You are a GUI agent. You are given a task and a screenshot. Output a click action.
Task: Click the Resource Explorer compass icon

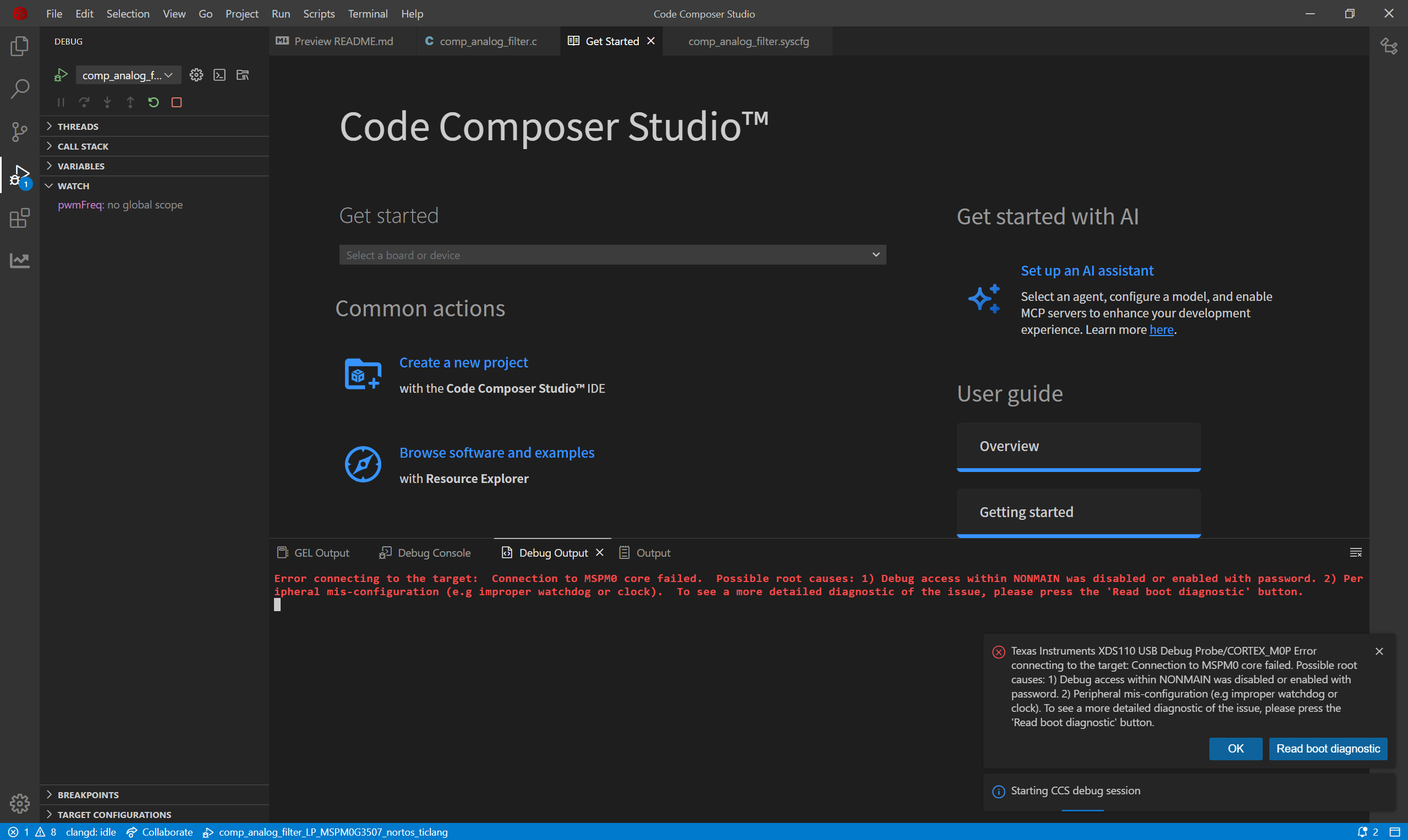click(x=363, y=465)
